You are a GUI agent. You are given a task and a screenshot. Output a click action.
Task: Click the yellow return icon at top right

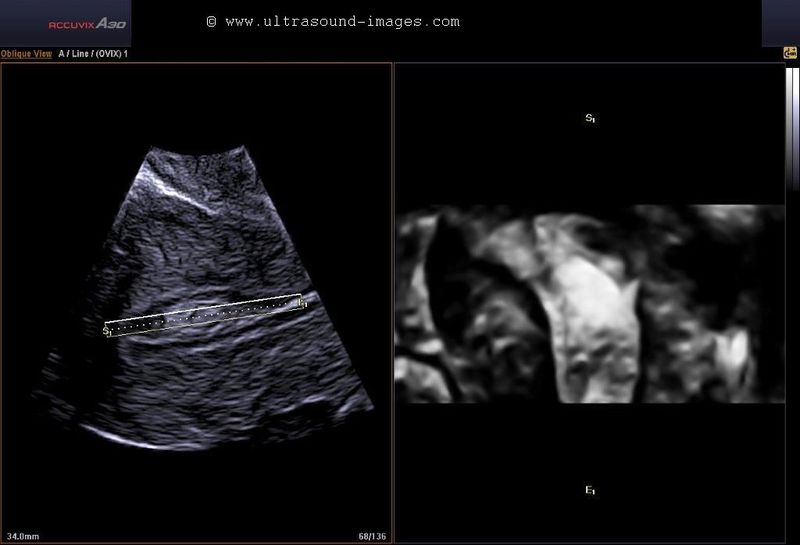point(790,54)
